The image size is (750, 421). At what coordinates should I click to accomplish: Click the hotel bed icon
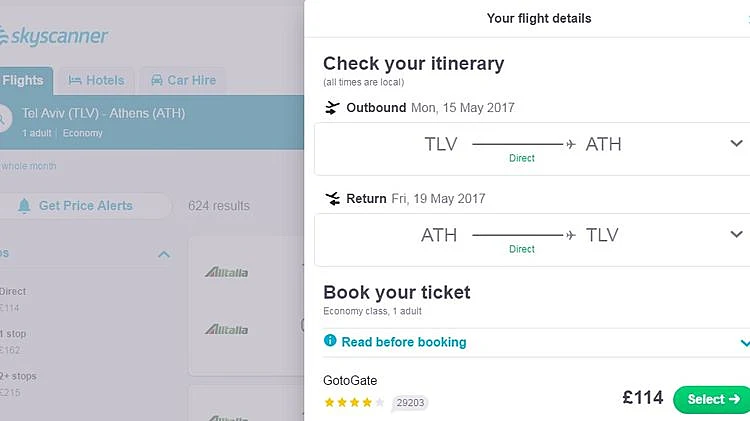[75, 80]
